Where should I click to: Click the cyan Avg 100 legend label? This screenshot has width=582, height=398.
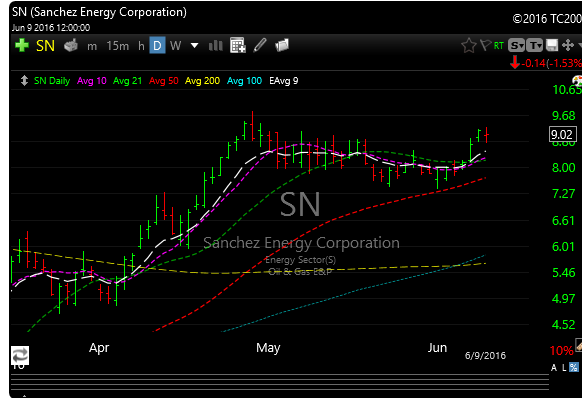coord(244,81)
